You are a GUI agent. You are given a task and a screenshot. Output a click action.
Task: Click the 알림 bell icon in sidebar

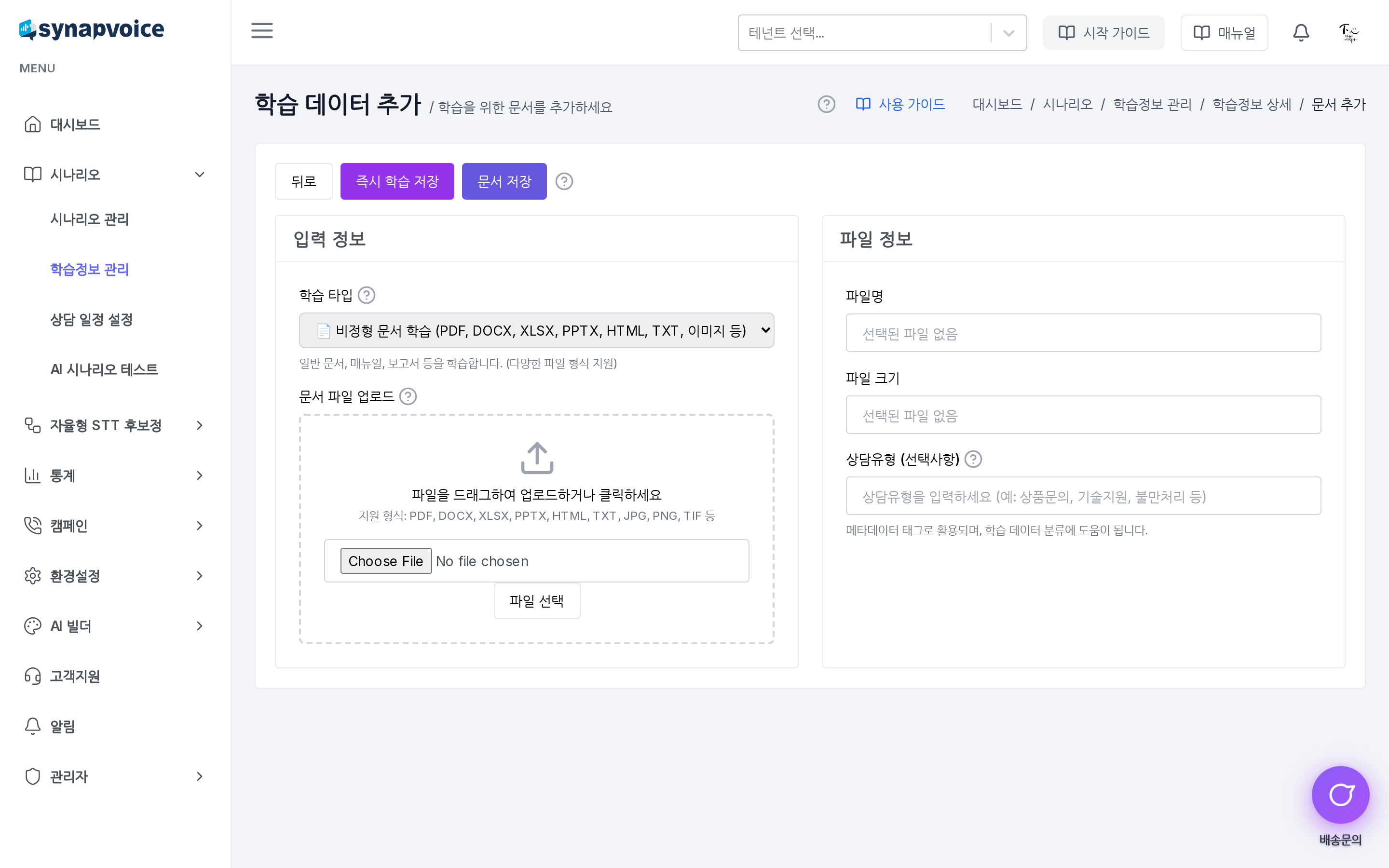pos(33,726)
